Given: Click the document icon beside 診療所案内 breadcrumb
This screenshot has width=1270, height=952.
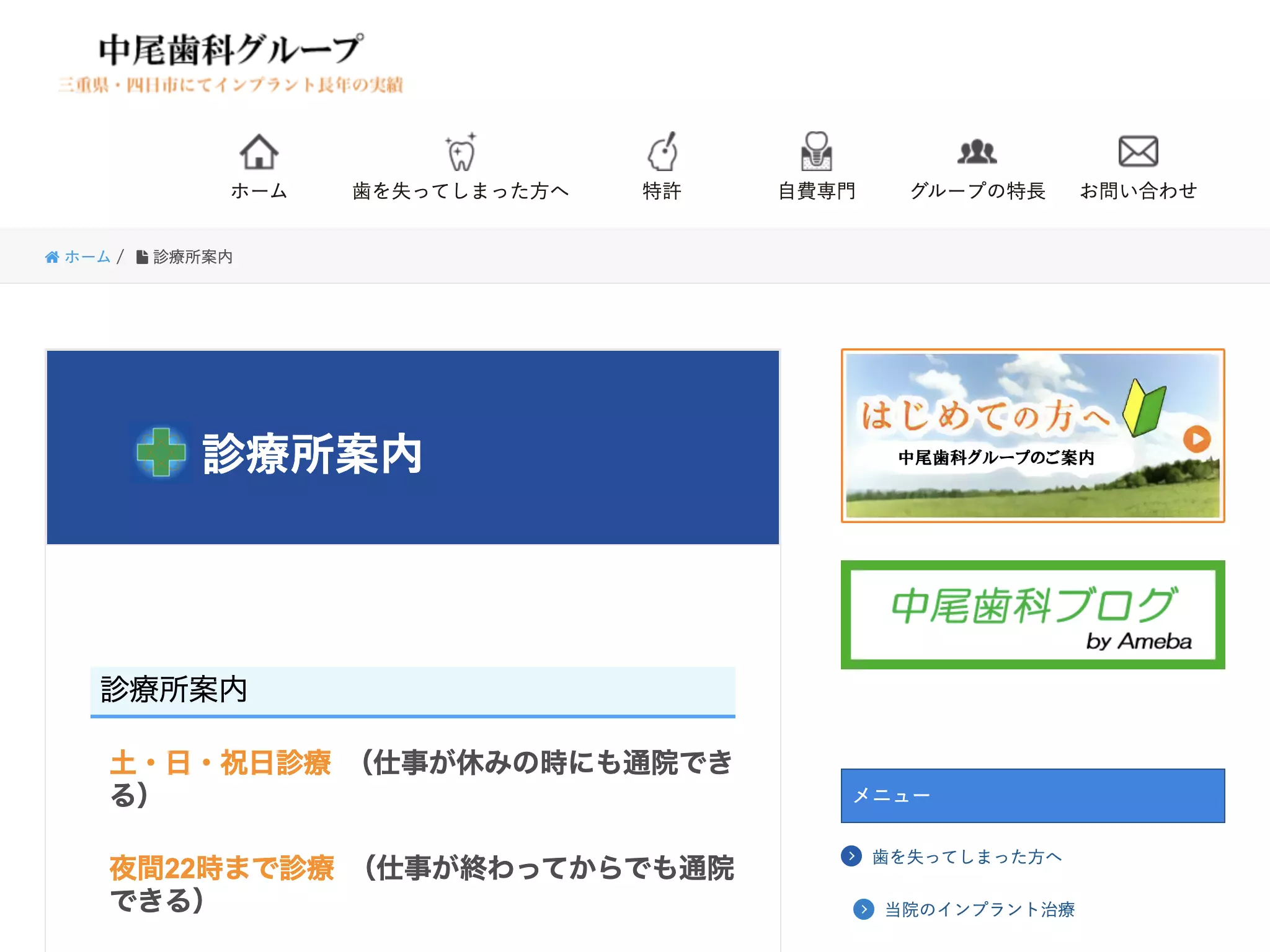Looking at the screenshot, I should pyautogui.click(x=142, y=257).
